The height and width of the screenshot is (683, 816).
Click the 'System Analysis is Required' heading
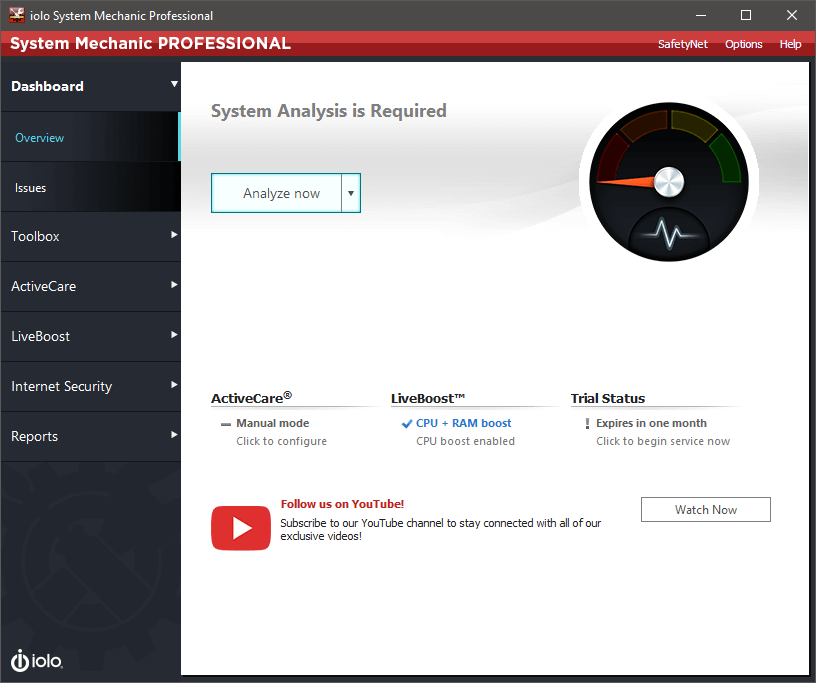pyautogui.click(x=328, y=111)
